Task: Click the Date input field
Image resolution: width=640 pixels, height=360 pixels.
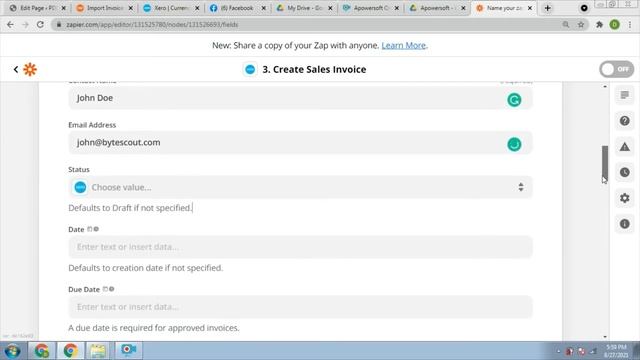Action: pyautogui.click(x=300, y=247)
